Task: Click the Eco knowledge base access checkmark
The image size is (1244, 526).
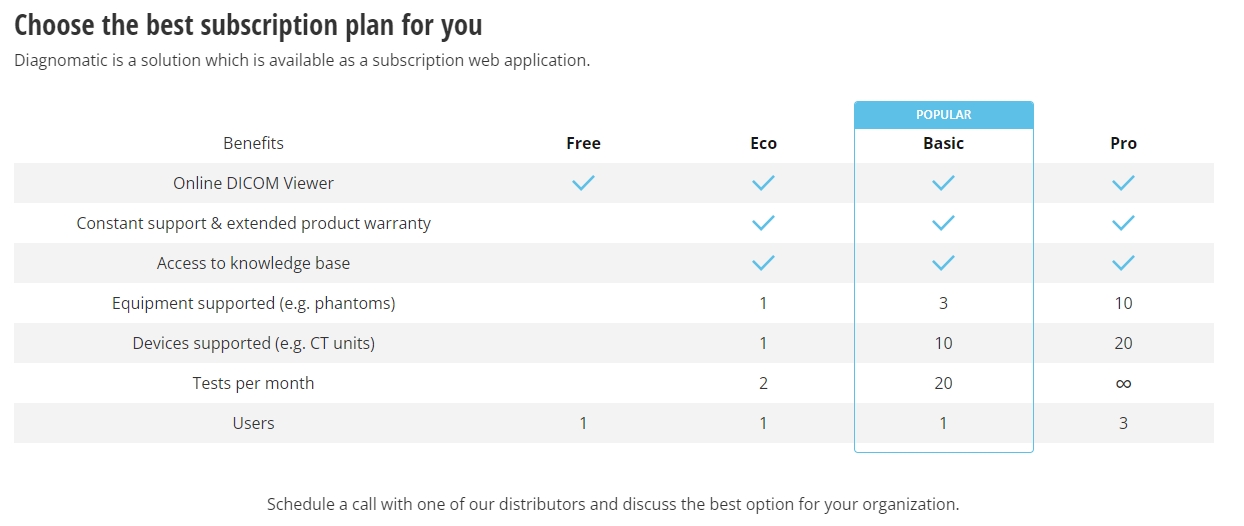Action: (x=763, y=263)
